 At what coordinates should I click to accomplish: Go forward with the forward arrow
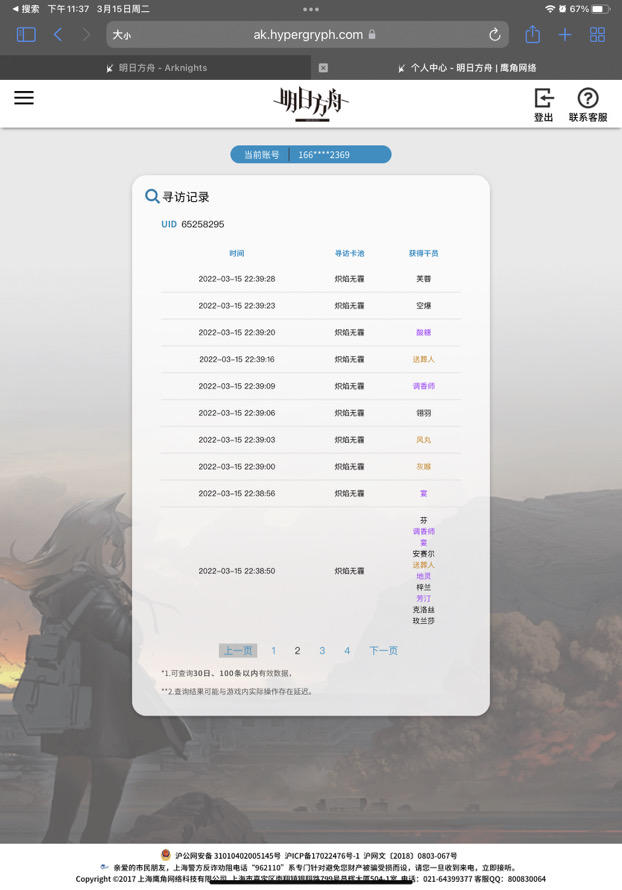pyautogui.click(x=86, y=35)
